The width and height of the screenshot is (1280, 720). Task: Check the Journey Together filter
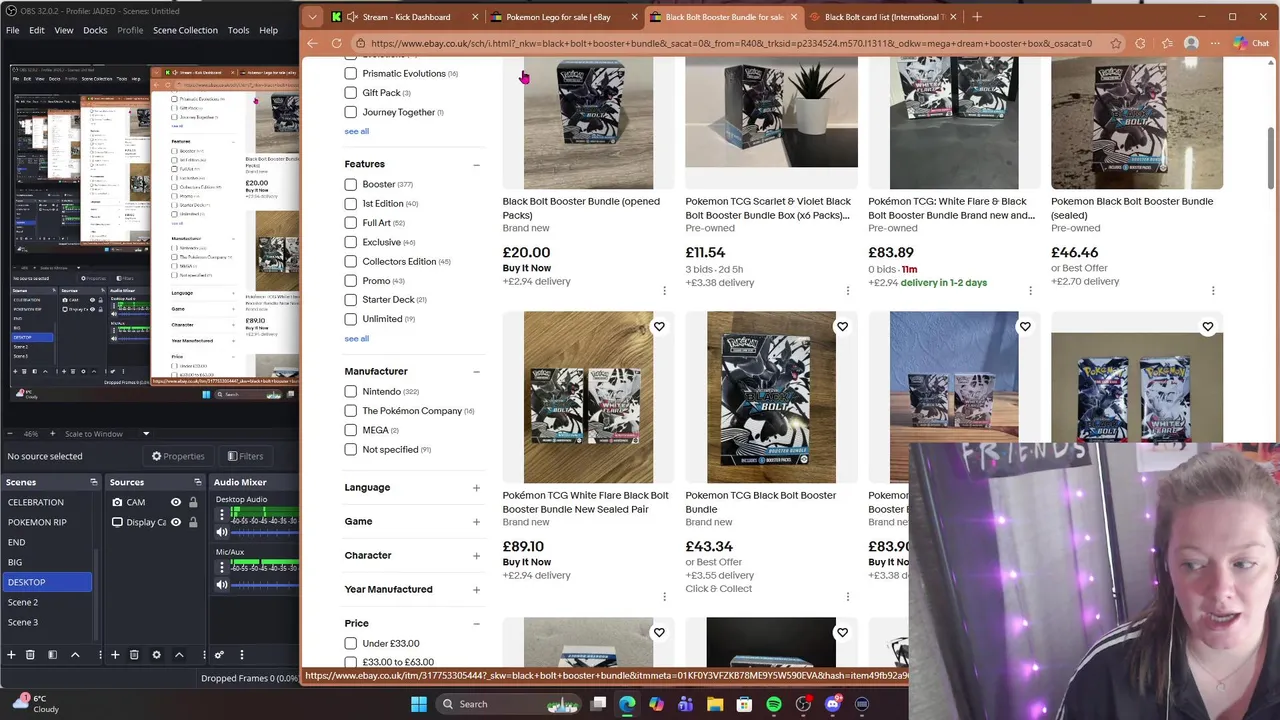(350, 112)
